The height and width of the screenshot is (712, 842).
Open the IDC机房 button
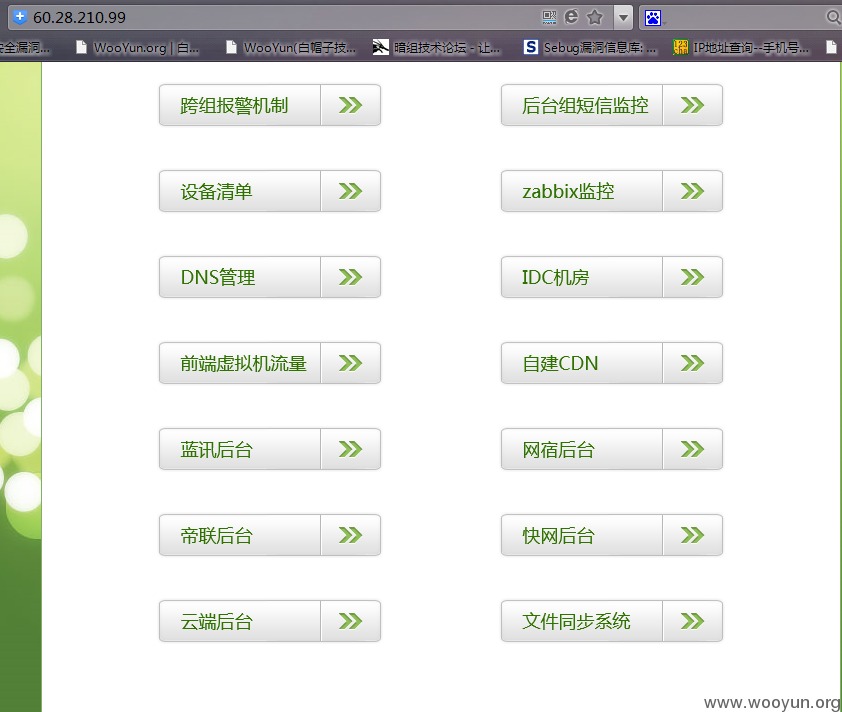(x=612, y=277)
